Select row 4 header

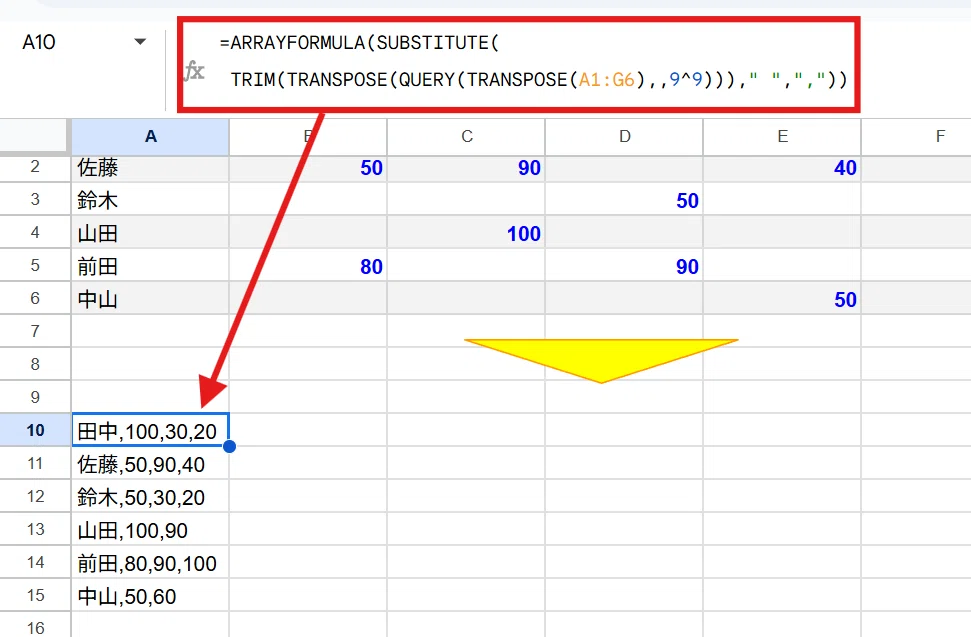pyautogui.click(x=35, y=232)
